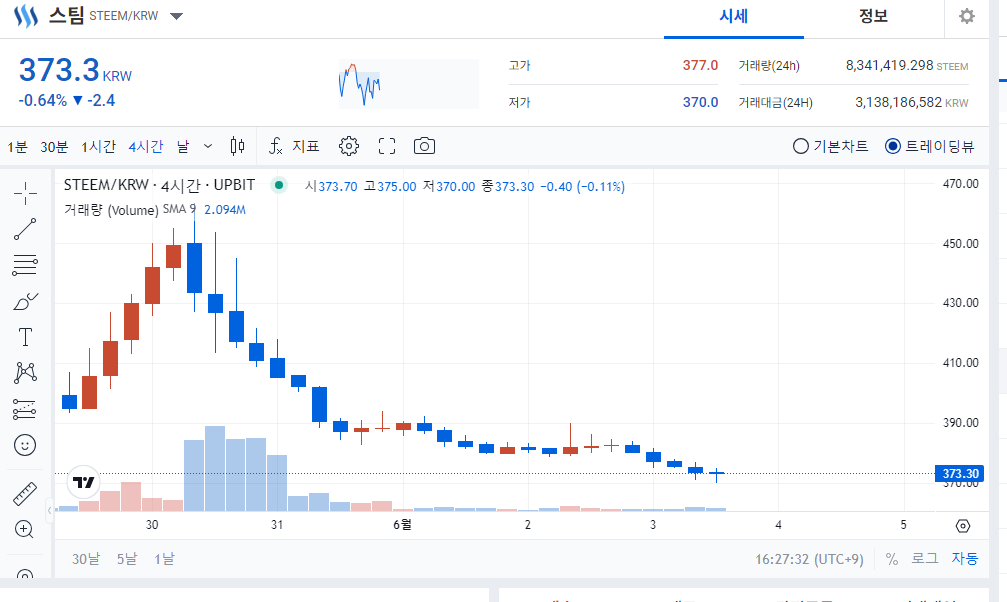The image size is (1007, 602).
Task: Select the crosshair cursor tool
Action: [x=25, y=193]
